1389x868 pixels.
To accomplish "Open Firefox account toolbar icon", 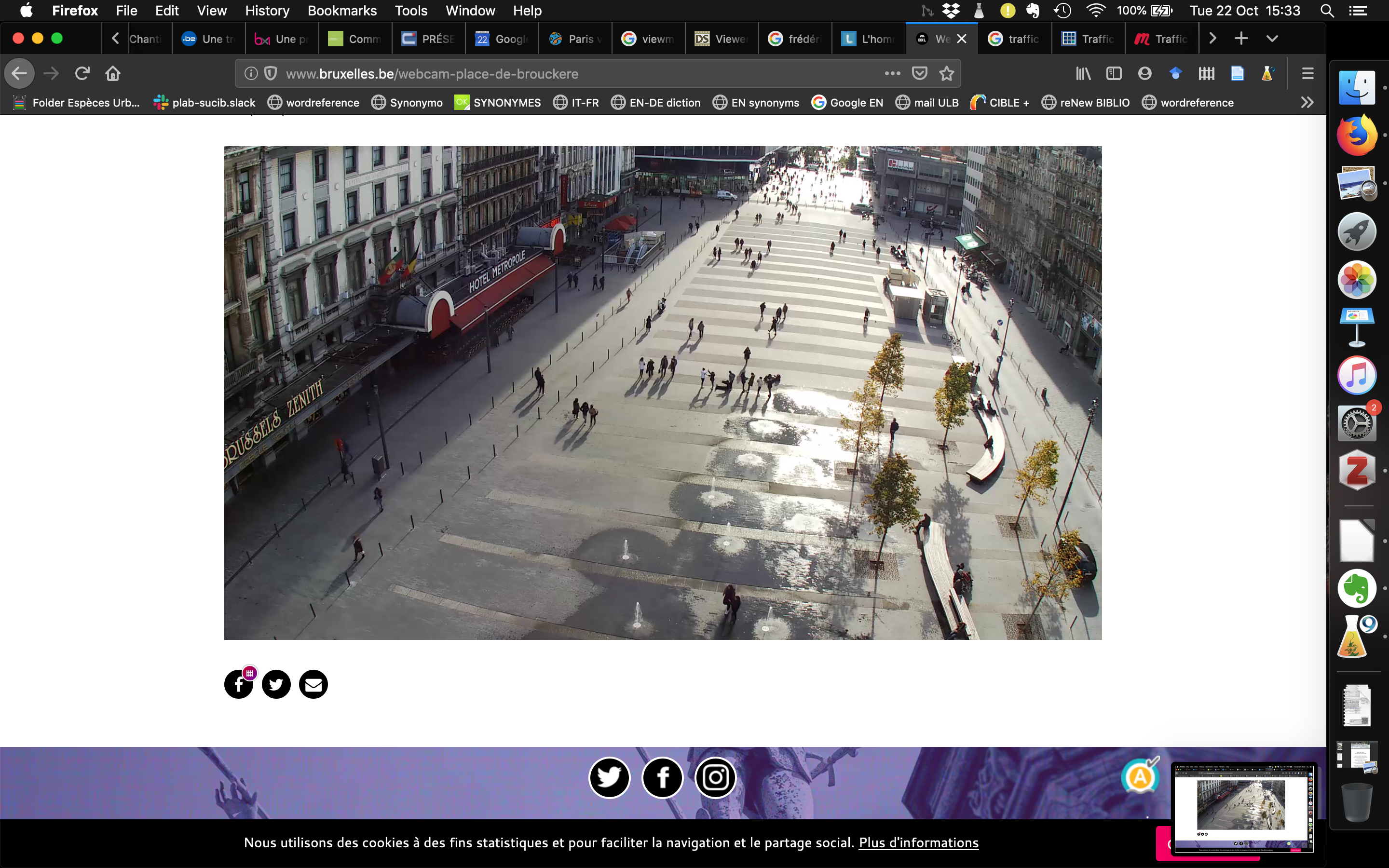I will [x=1144, y=73].
